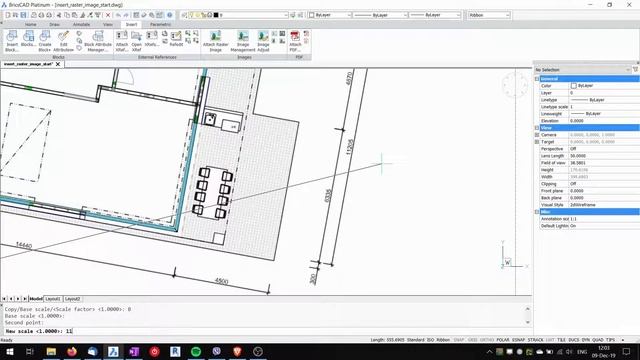Open the ByLayer lineweight dropdown
This screenshot has height=360, width=640.
(435, 15)
